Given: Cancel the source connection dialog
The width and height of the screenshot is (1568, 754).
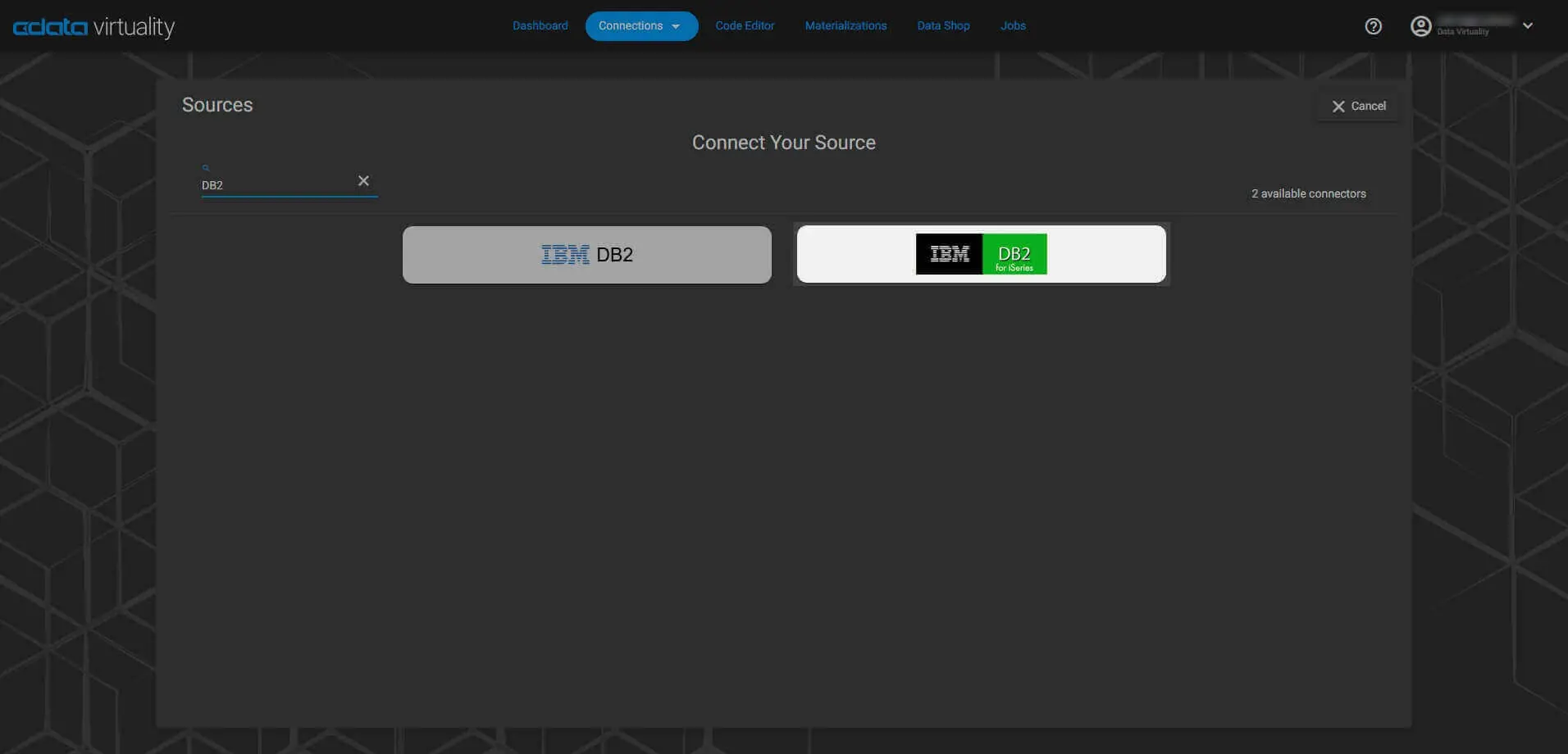Looking at the screenshot, I should coord(1358,107).
